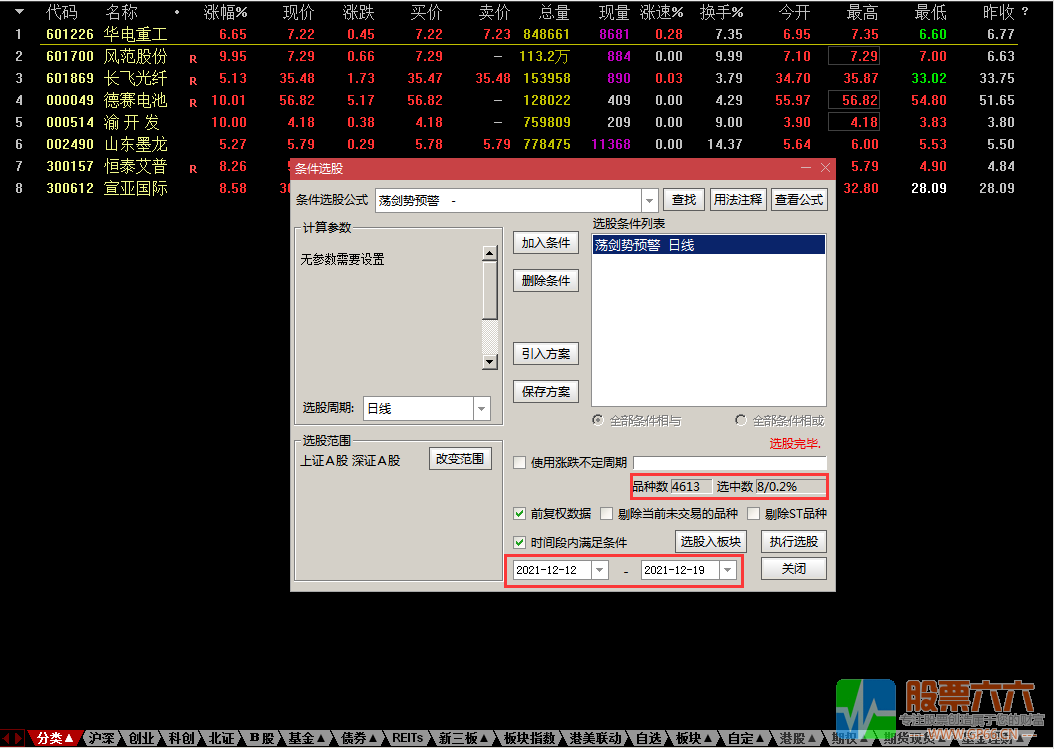Open the column header dropdown triangle
The image size is (1054, 749).
19,11
